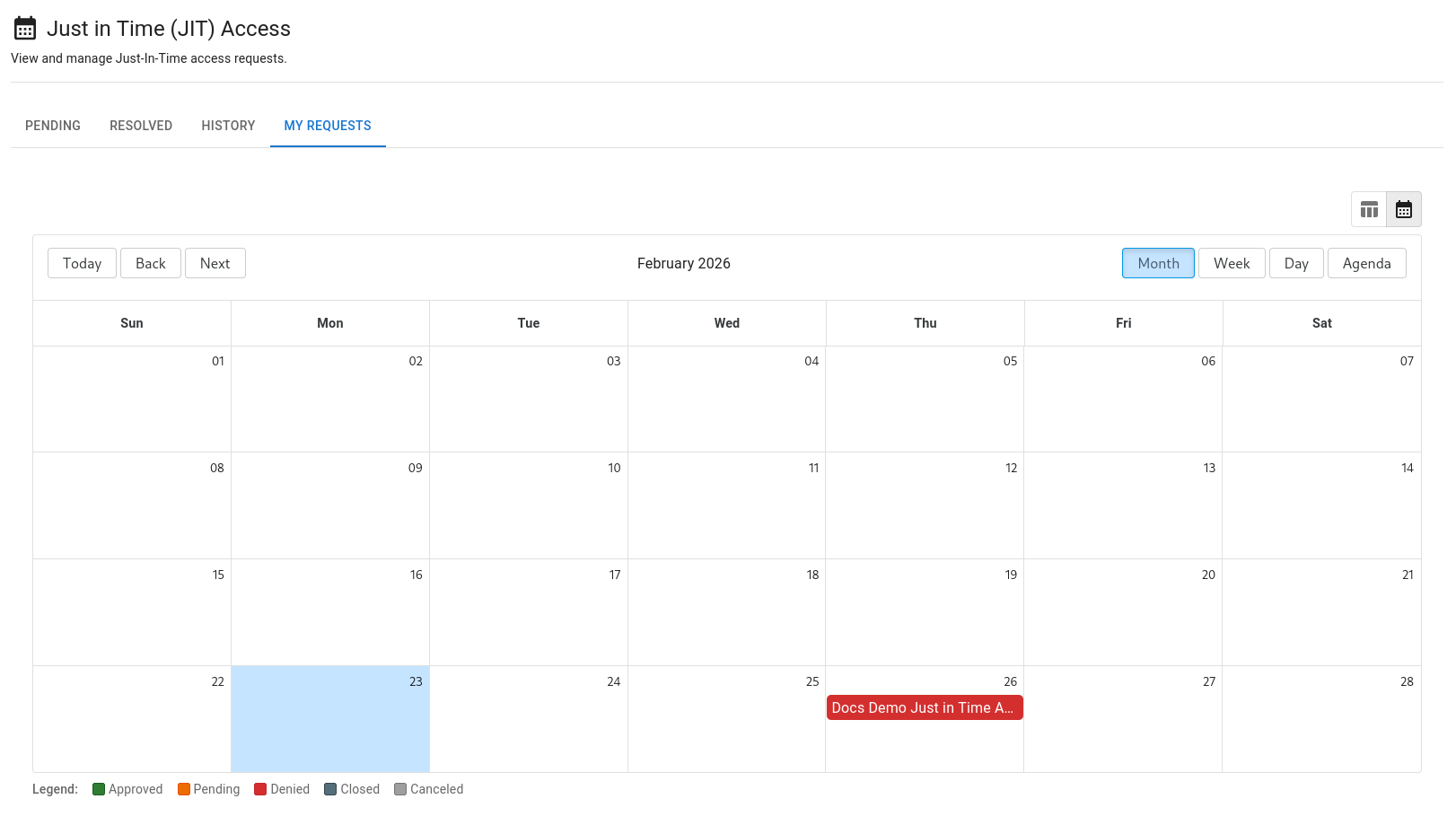Click the gray Canceled legend swatch
The image size is (1456, 834).
pos(400,789)
